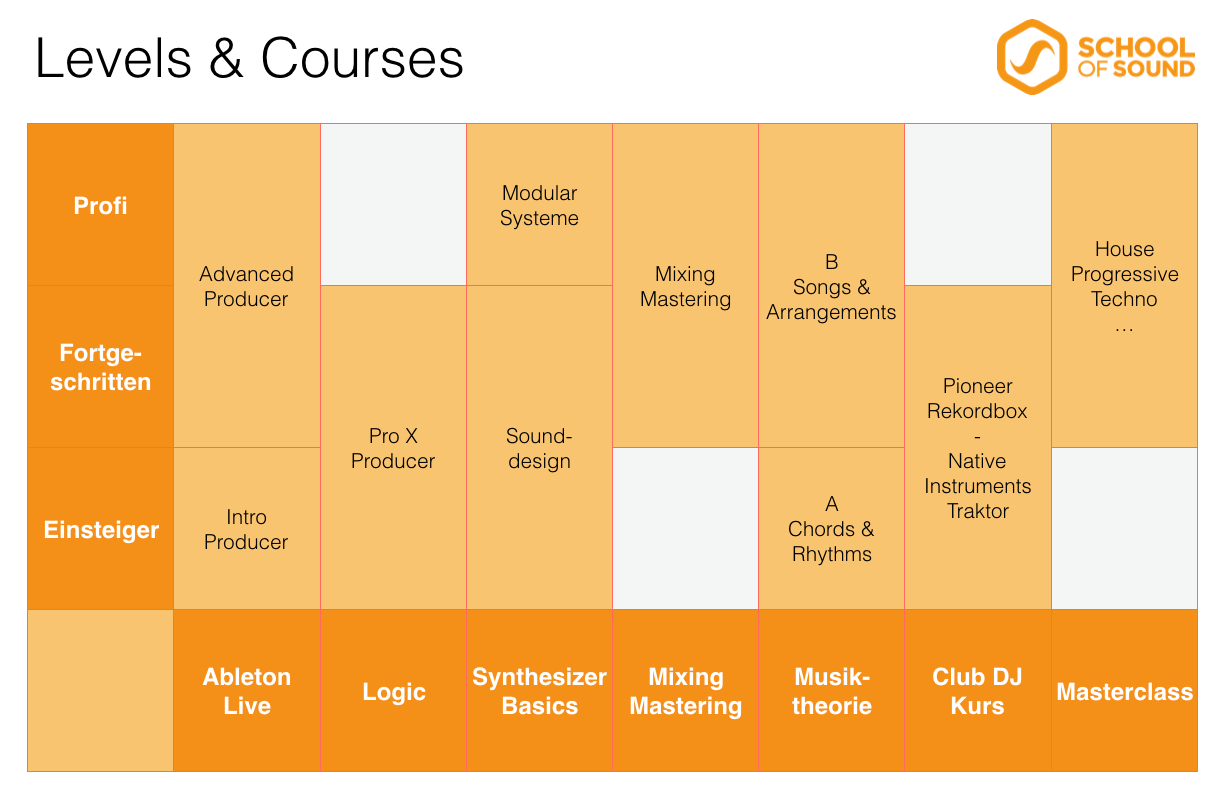1229x801 pixels.
Task: Open the Club DJ Kurs header
Action: tap(978, 691)
